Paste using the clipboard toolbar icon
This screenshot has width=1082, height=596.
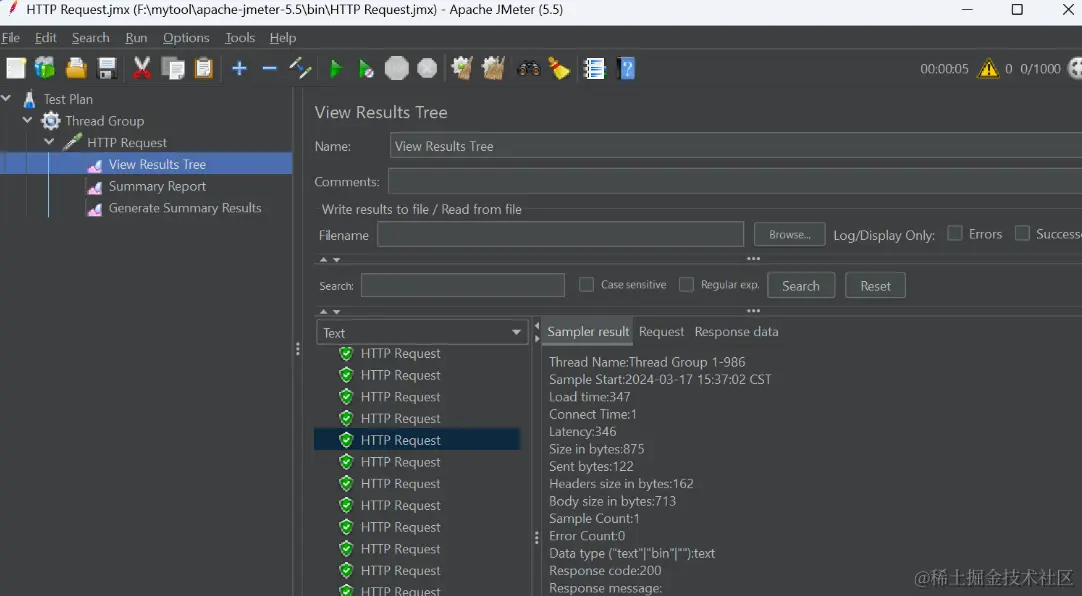[204, 68]
